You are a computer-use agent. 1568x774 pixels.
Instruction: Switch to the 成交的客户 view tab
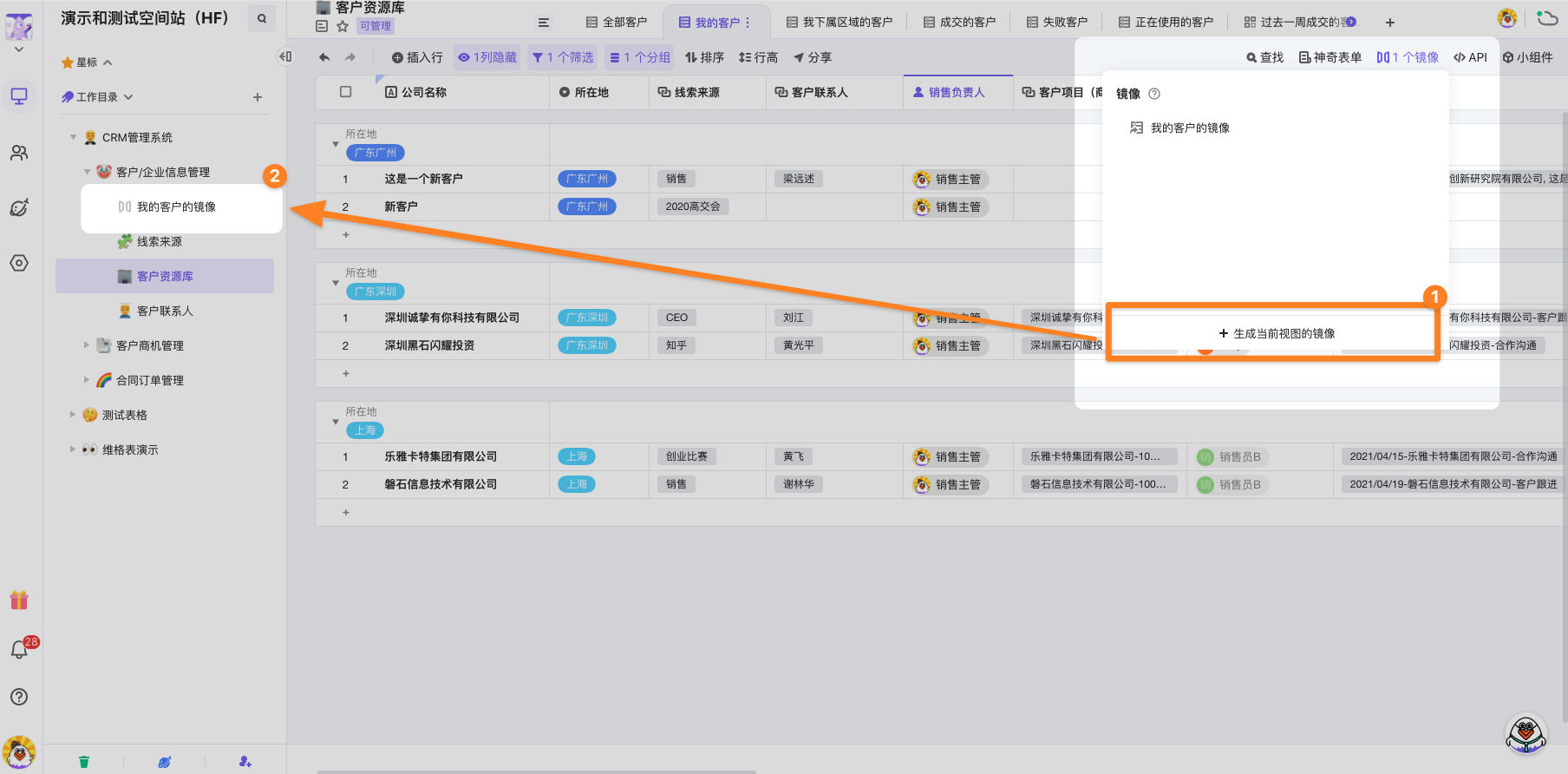[959, 23]
